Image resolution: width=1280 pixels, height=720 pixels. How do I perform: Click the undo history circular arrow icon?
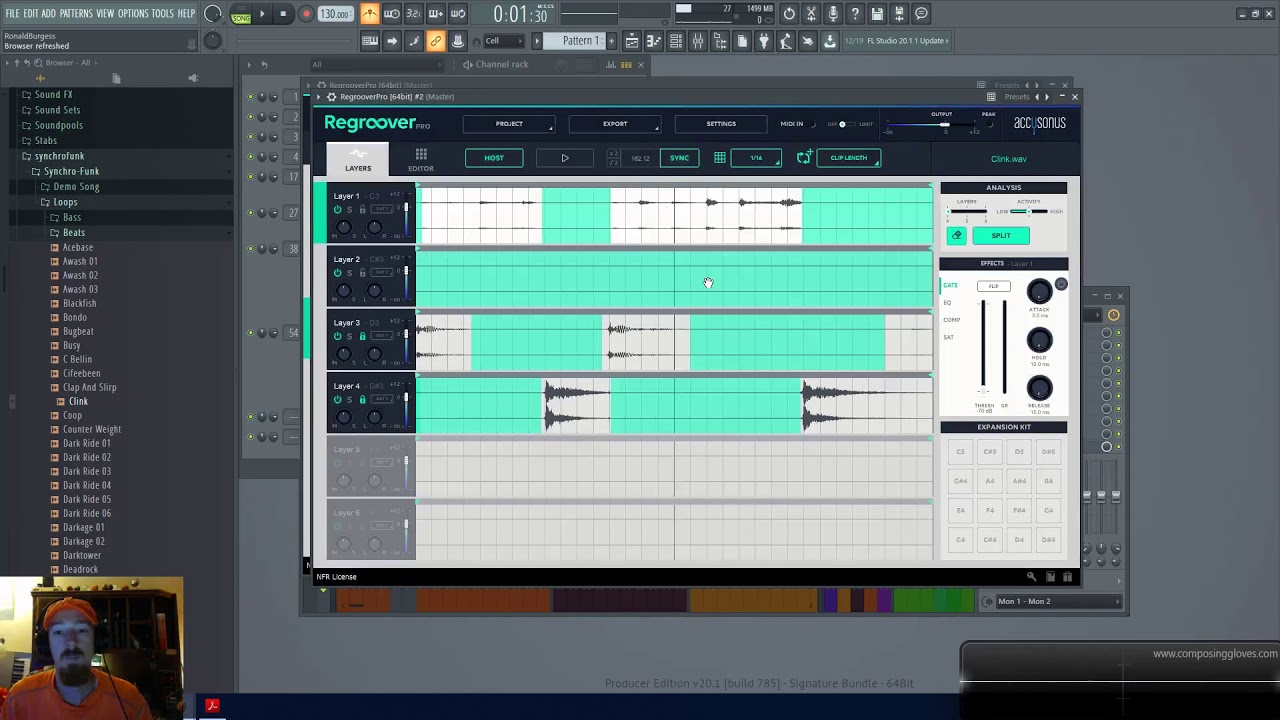point(789,14)
